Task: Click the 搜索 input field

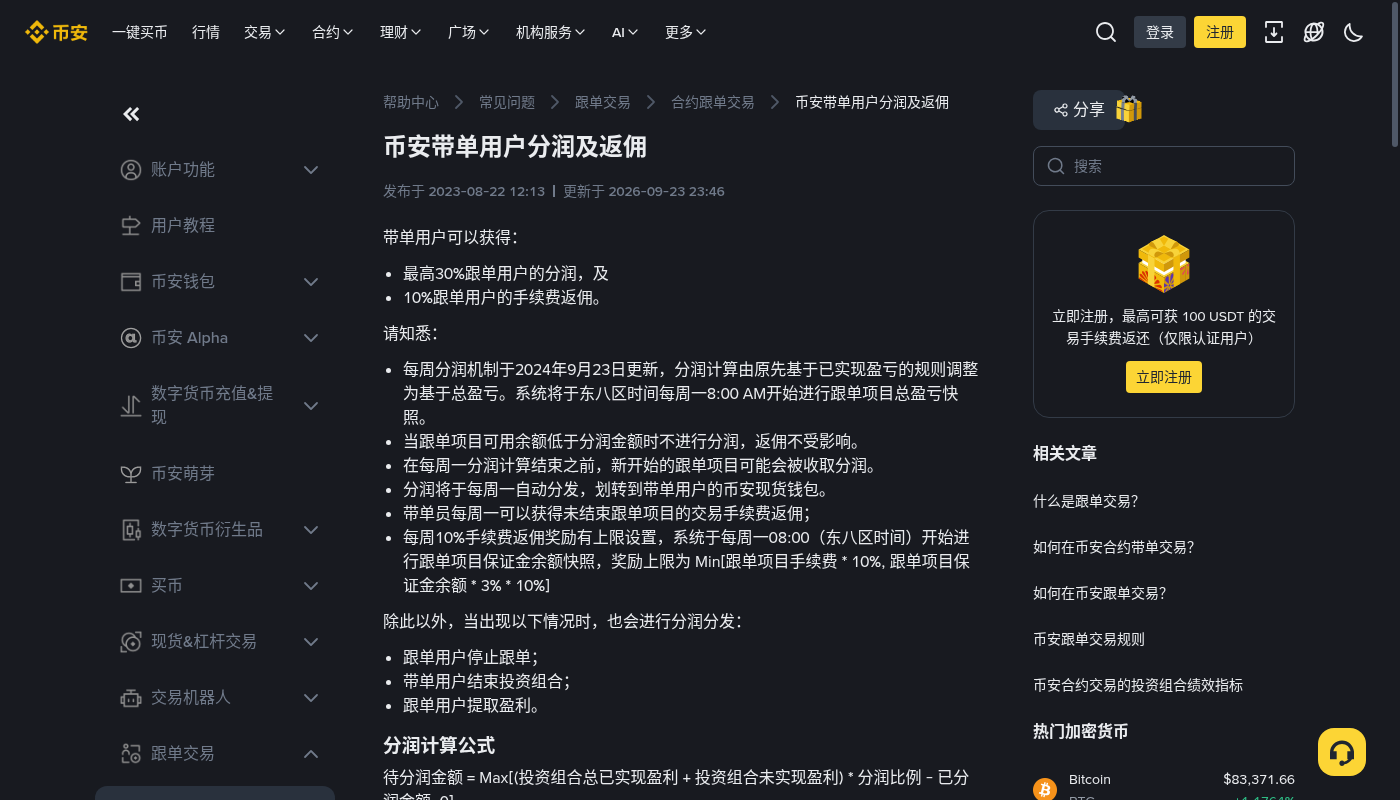Action: [x=1164, y=166]
